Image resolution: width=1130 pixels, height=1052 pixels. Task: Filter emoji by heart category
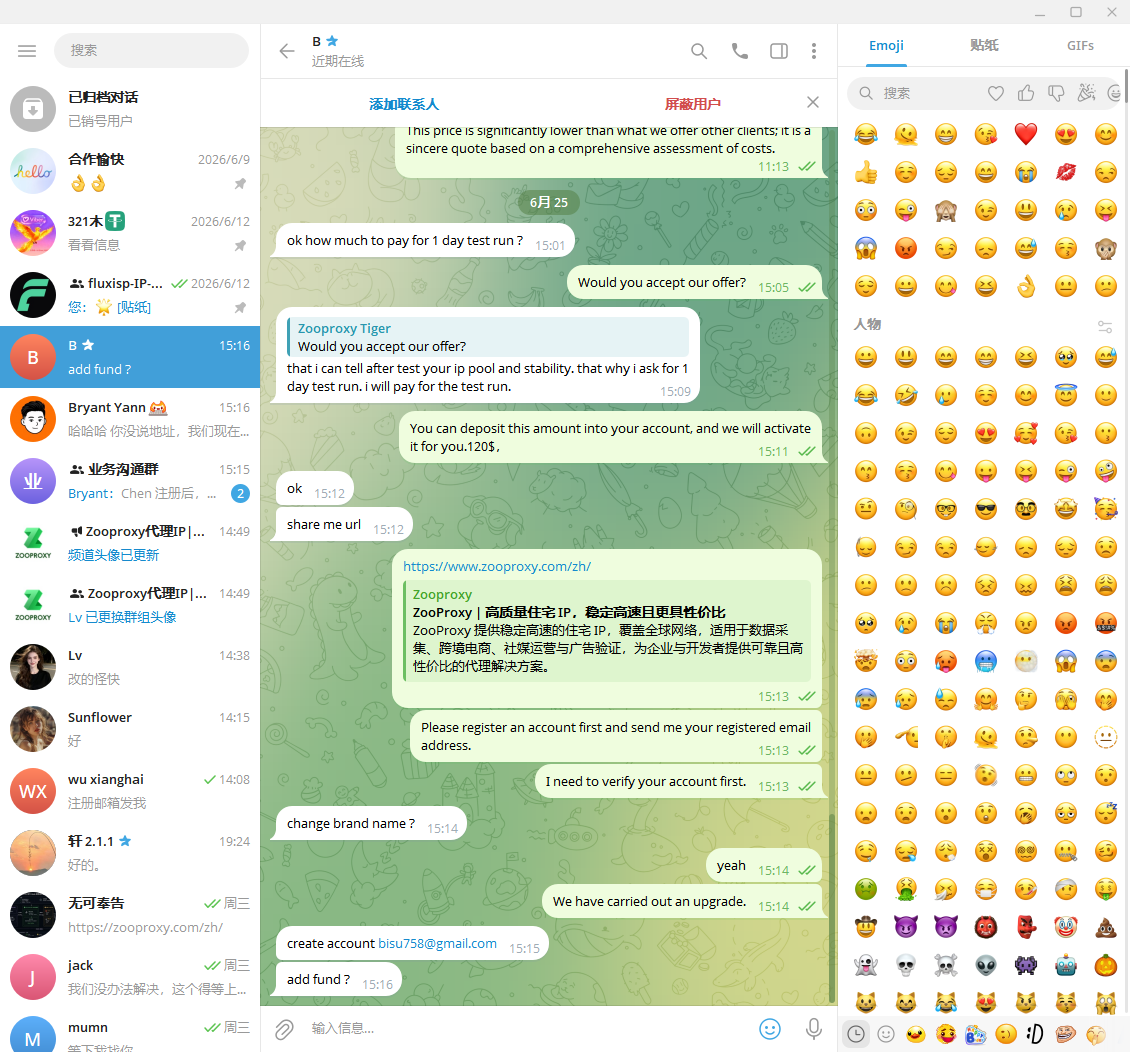coord(995,93)
